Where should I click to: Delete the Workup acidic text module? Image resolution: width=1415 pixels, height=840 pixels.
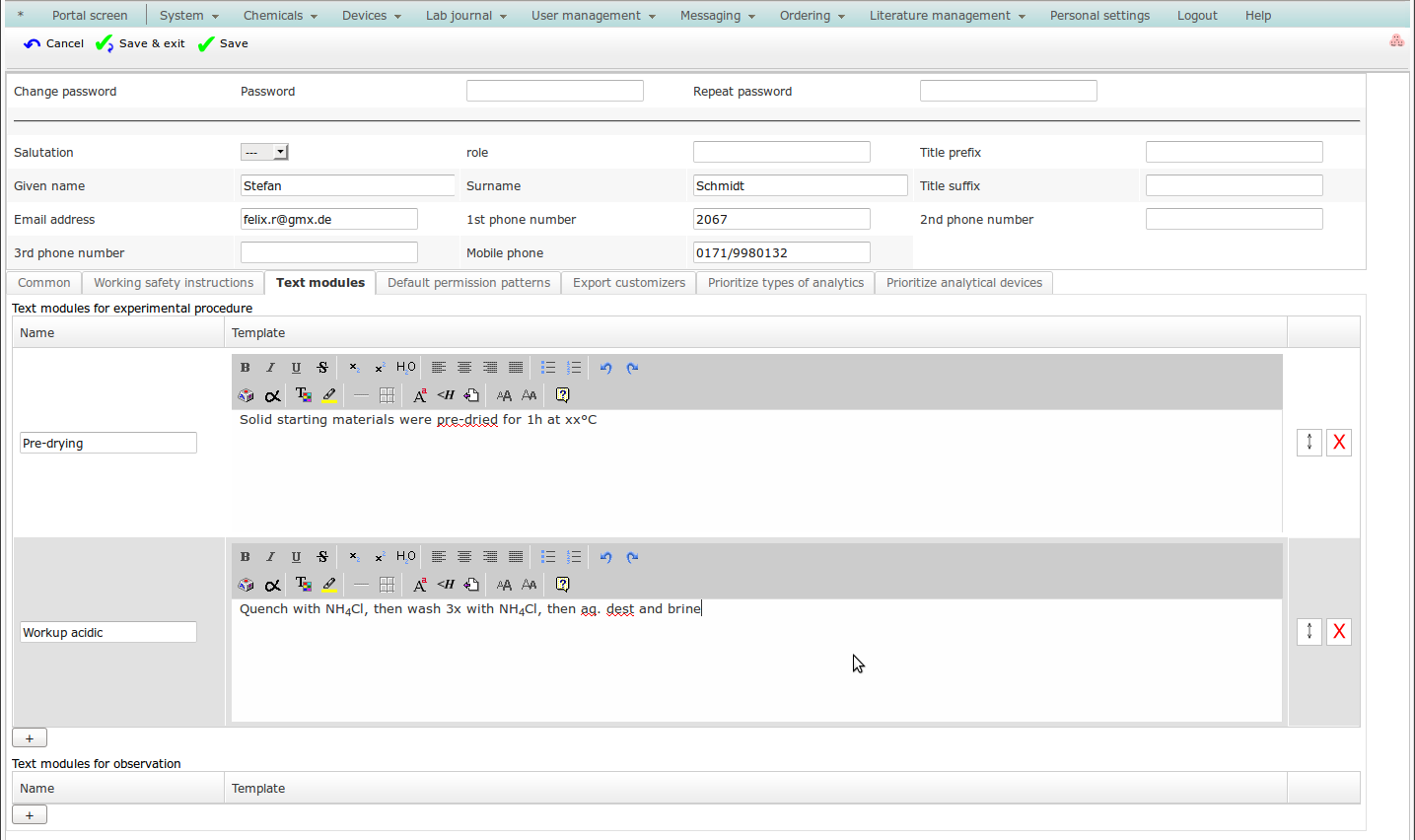tap(1338, 632)
